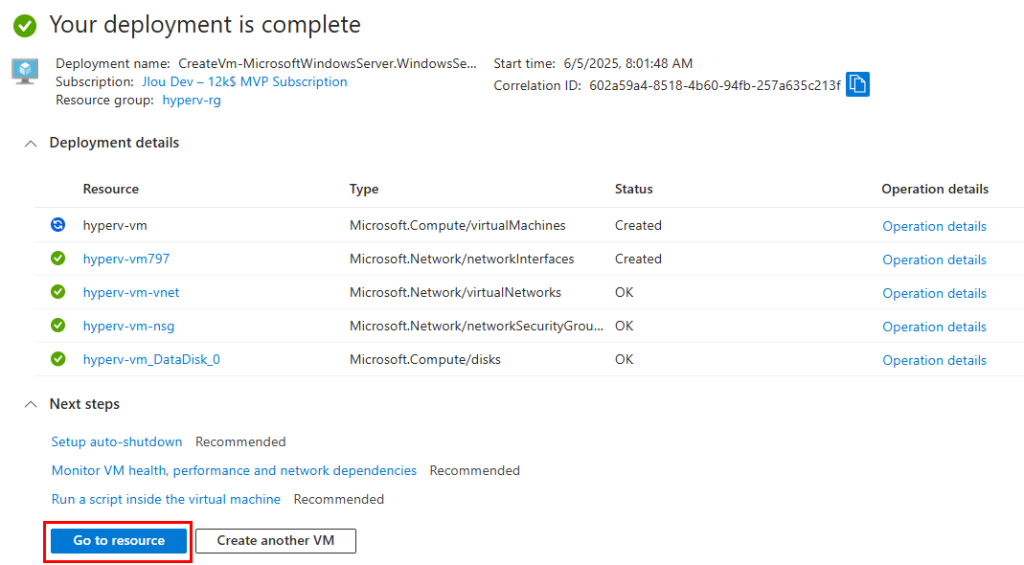
Task: Collapse the Deployment details section
Action: [x=31, y=143]
